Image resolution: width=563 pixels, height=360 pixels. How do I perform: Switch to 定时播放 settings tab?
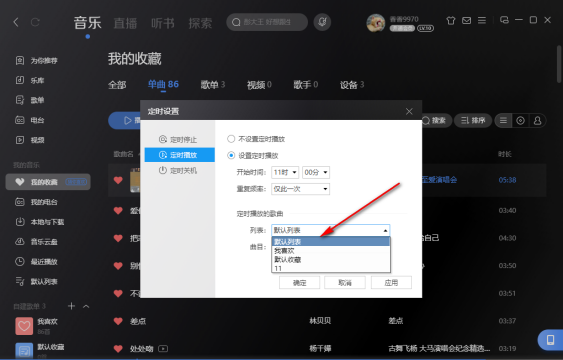point(180,155)
